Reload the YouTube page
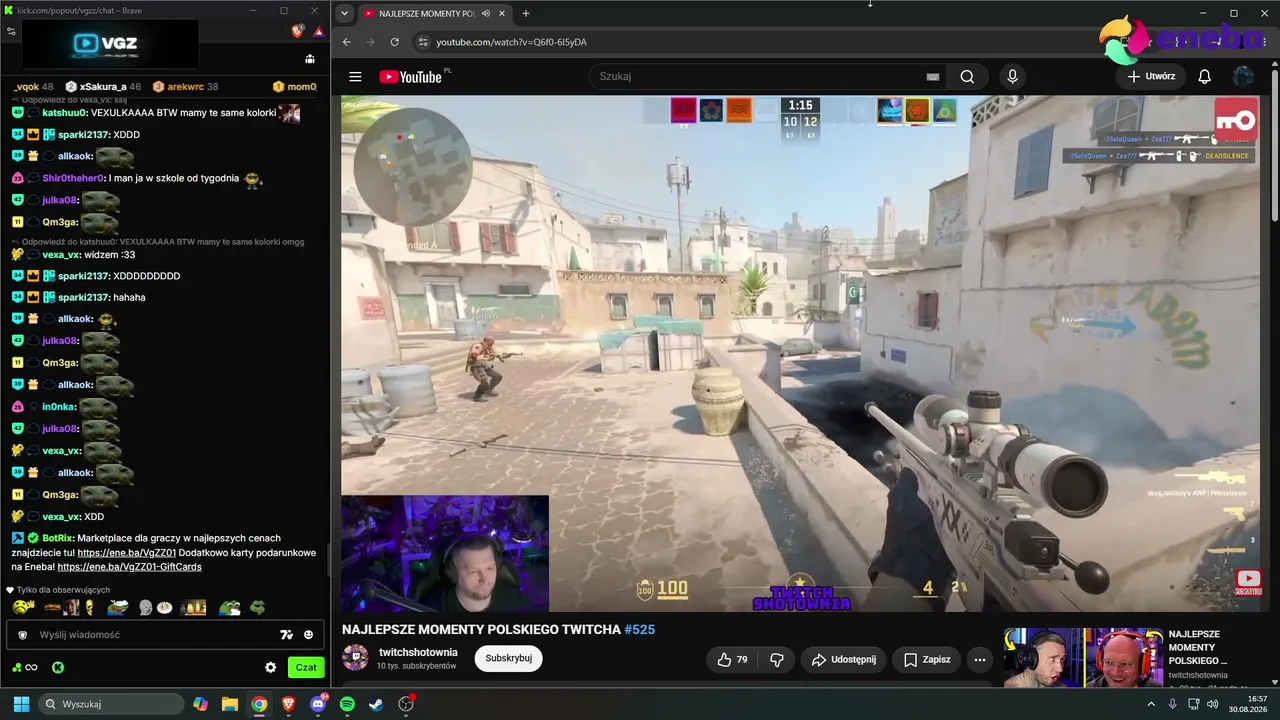The image size is (1280, 720). [x=395, y=42]
